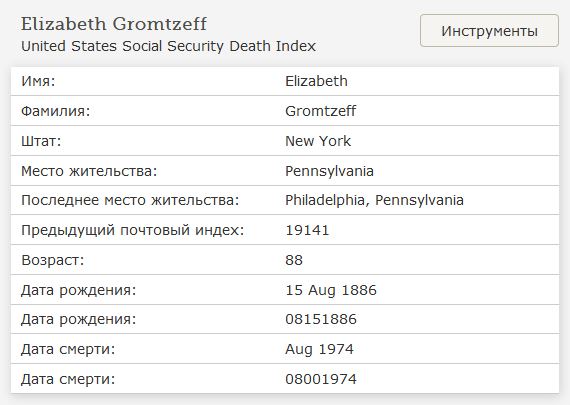The height and width of the screenshot is (405, 570).
Task: Select the postal code 19141
Action: [307, 230]
